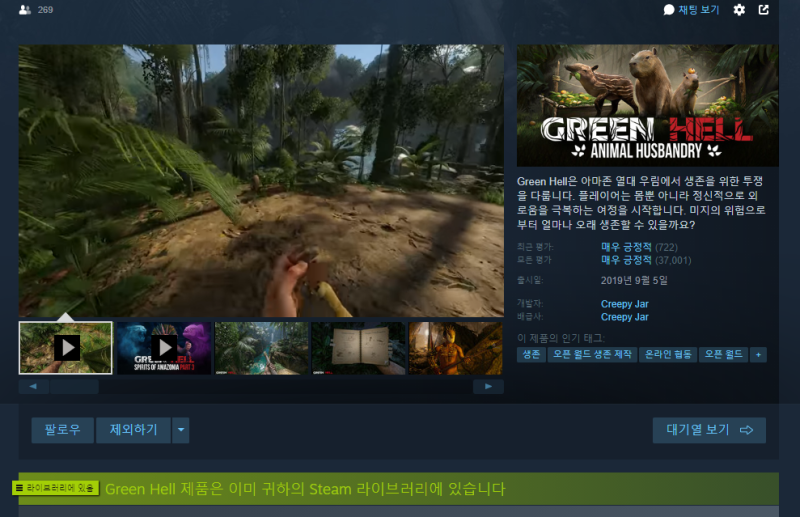Click release date 2019년 9월 5일 text
The width and height of the screenshot is (800, 517).
634,281
